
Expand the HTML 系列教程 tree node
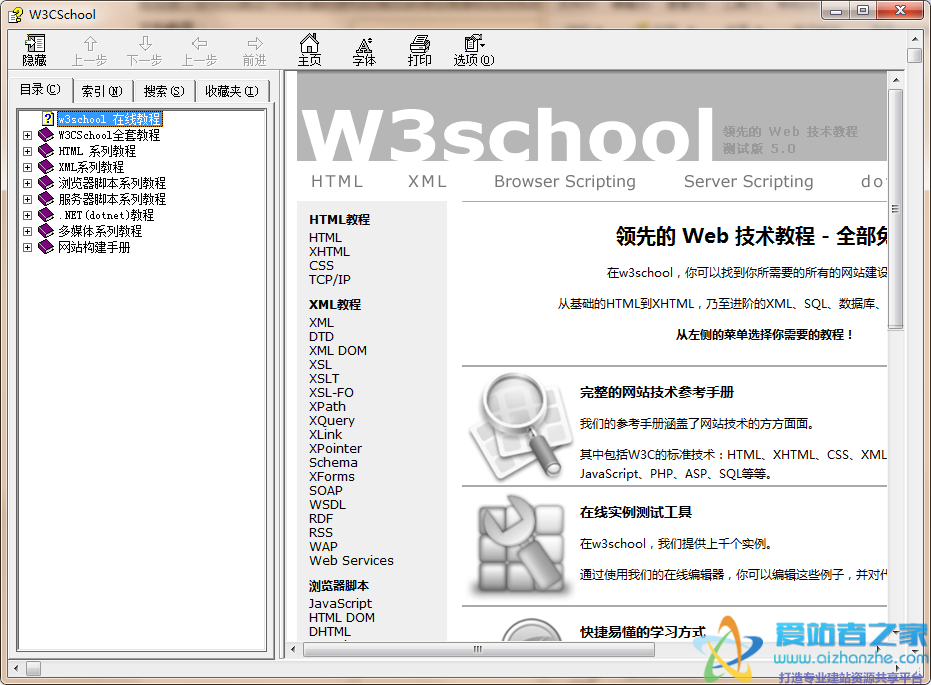coord(27,151)
